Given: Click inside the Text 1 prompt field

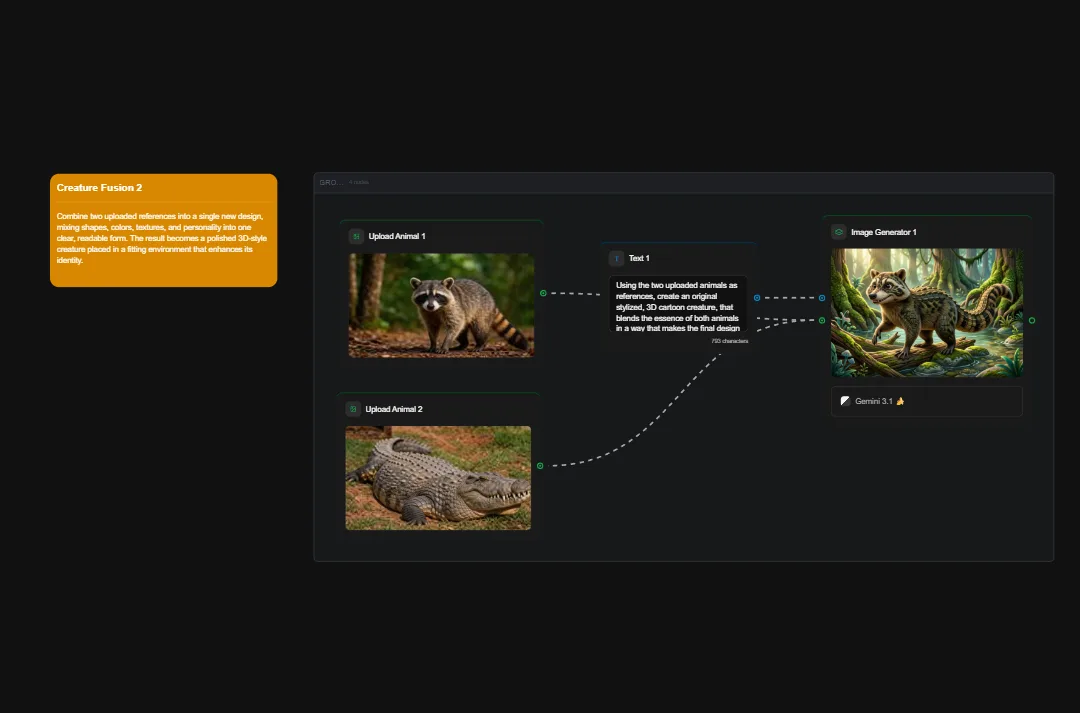Looking at the screenshot, I should coord(678,307).
